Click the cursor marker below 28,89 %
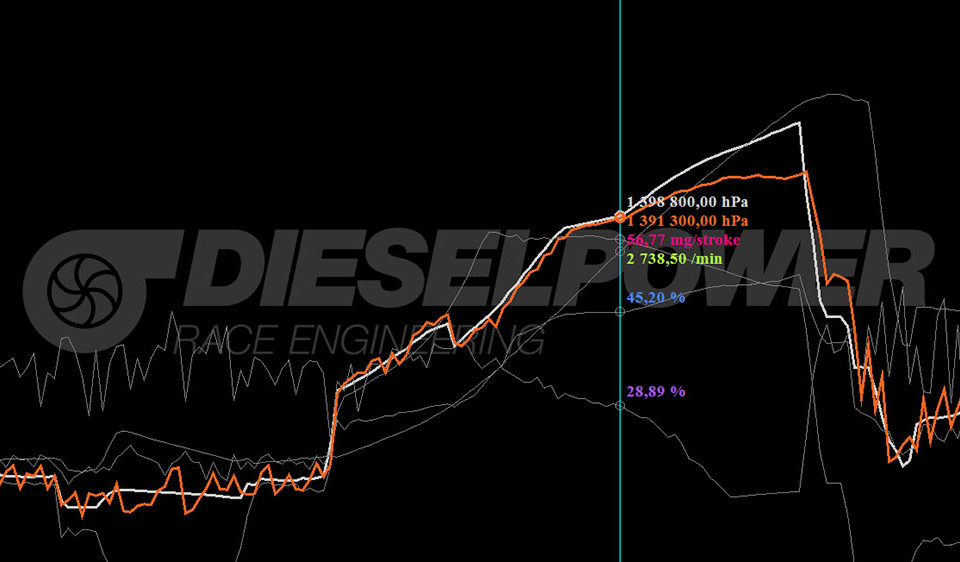The width and height of the screenshot is (960, 562). (620, 405)
